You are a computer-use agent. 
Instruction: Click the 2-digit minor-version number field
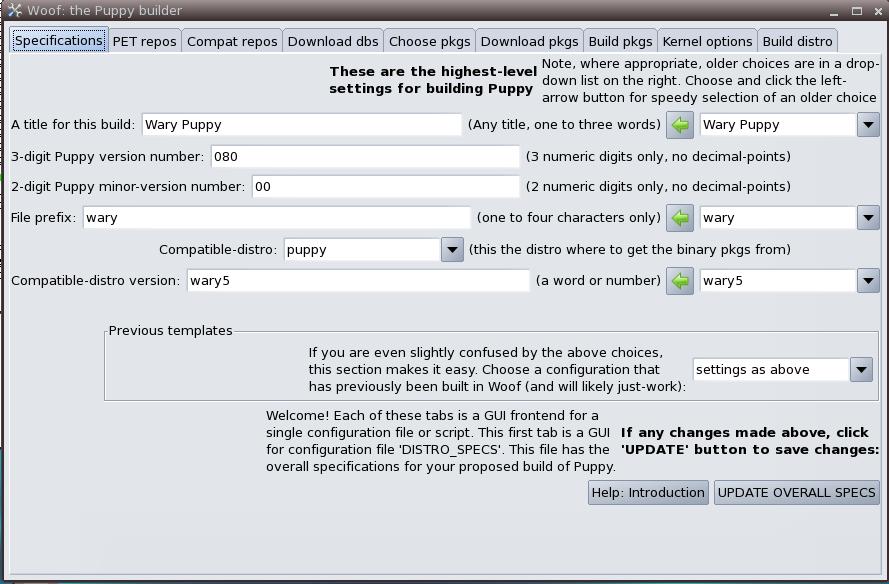click(x=385, y=187)
